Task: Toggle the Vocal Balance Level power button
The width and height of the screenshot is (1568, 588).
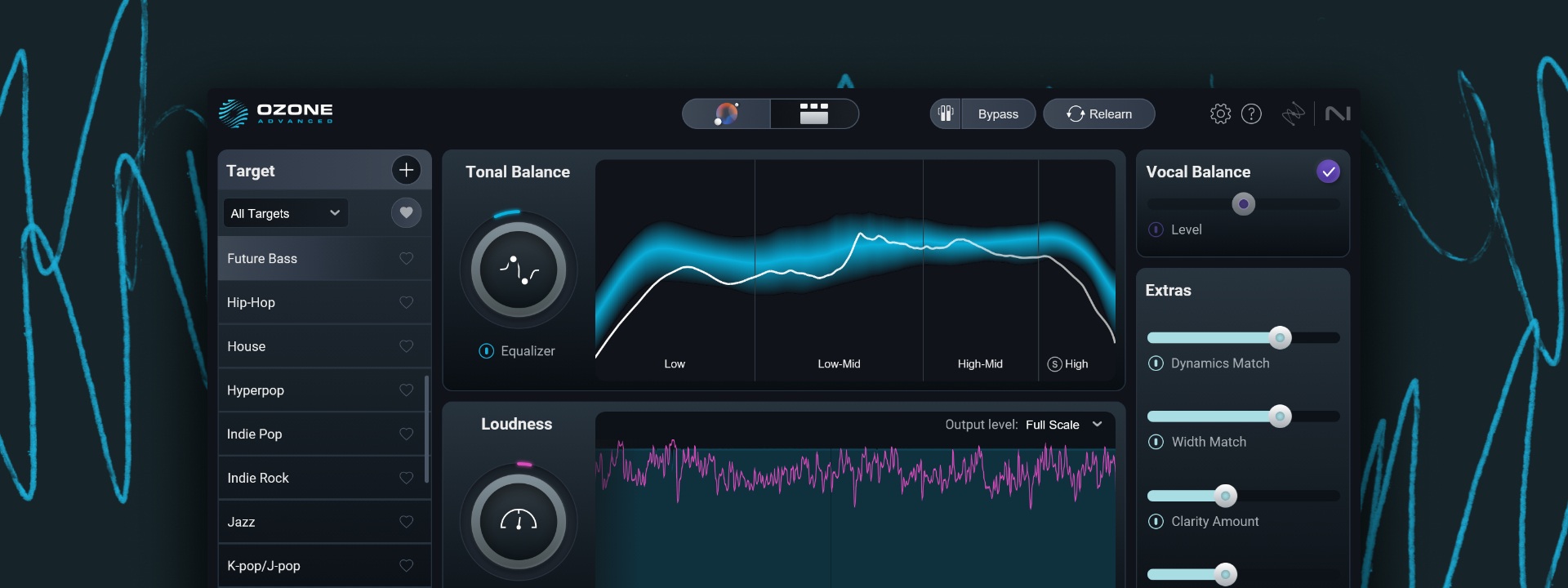Action: click(1156, 229)
